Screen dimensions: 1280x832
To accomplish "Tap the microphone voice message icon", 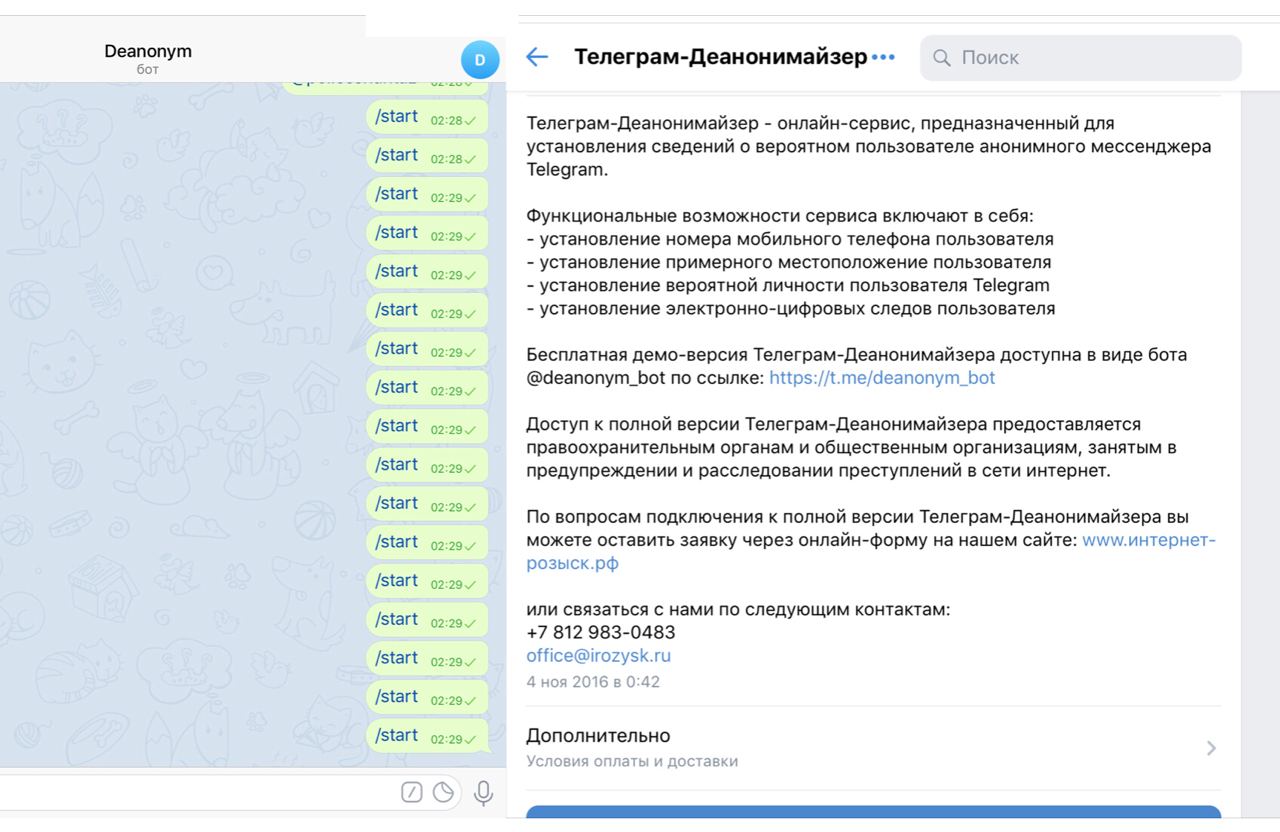I will pos(483,793).
